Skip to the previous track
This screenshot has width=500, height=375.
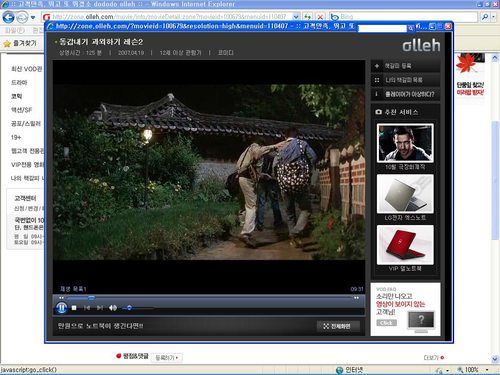87,308
